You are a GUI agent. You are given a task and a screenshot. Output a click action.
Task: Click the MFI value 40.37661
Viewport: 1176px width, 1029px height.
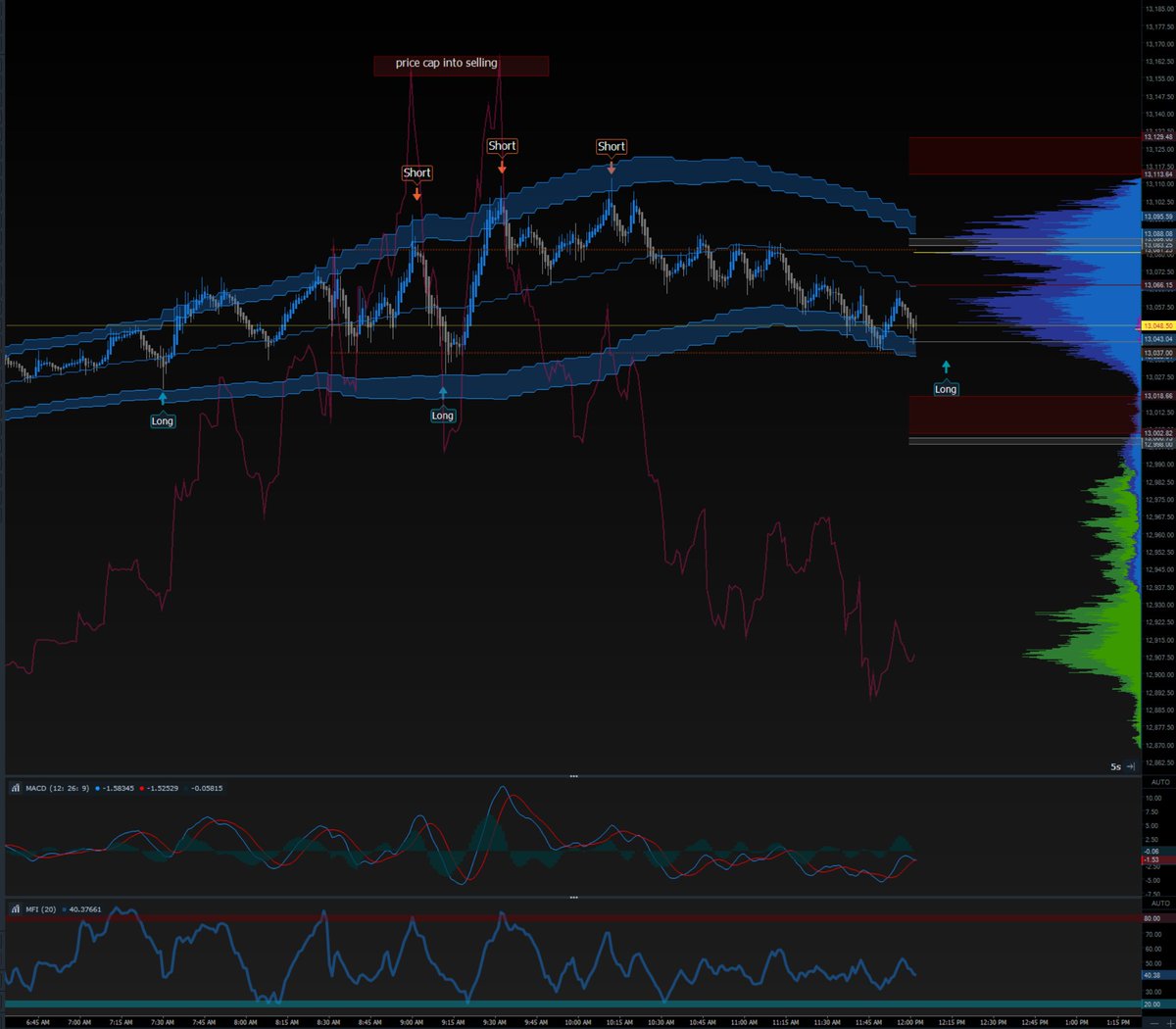(x=84, y=909)
